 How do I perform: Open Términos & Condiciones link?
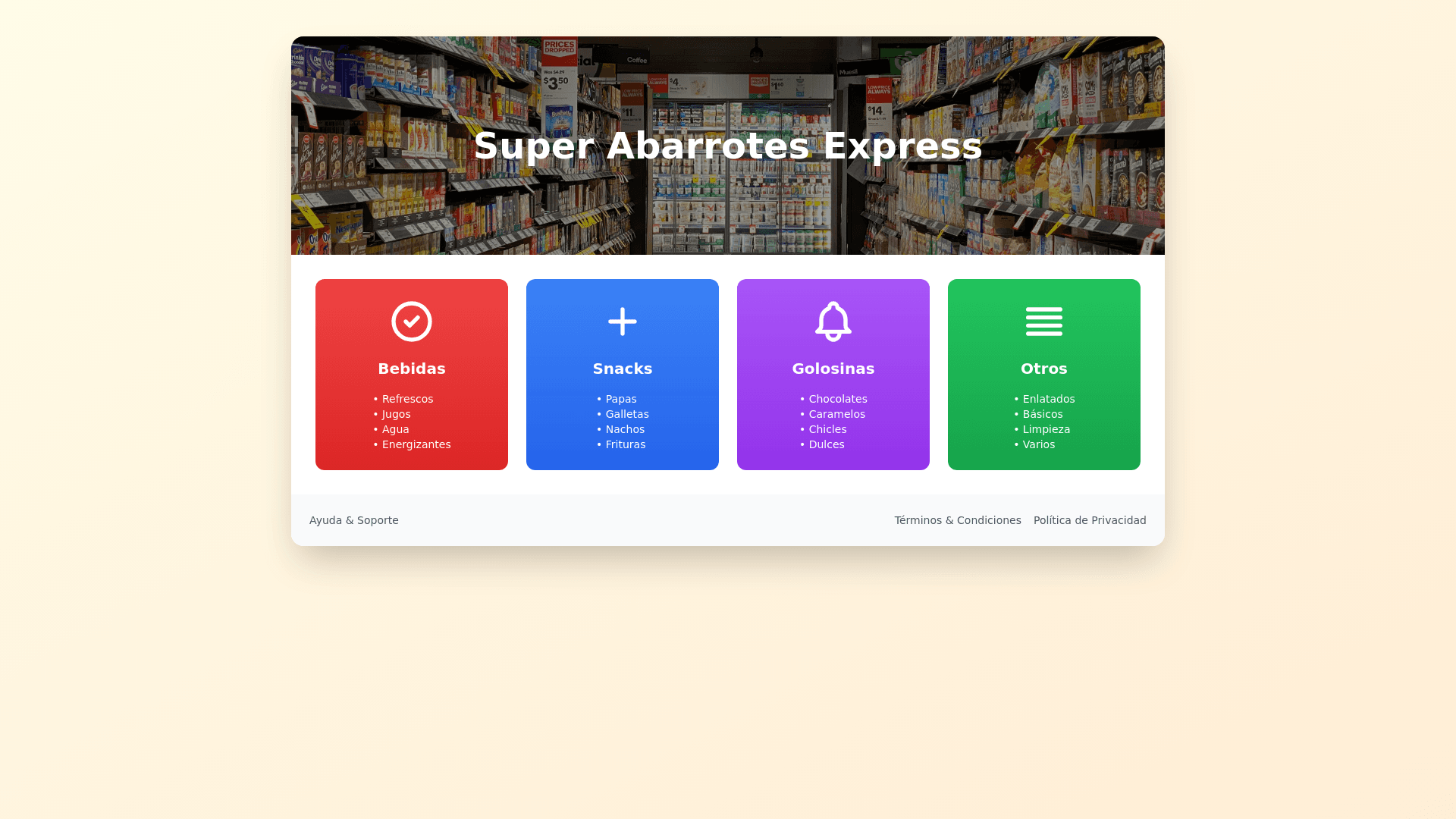[x=957, y=520]
